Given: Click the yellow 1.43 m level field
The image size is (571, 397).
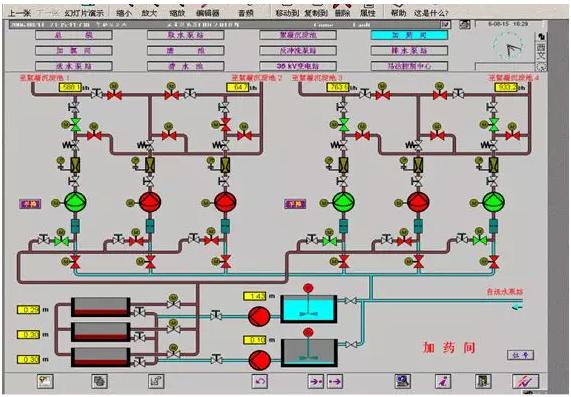Looking at the screenshot, I should tap(255, 296).
